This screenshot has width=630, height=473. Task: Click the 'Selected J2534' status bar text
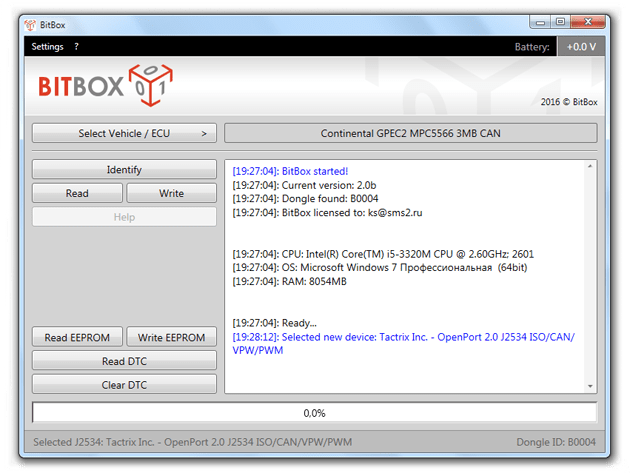pyautogui.click(x=192, y=442)
